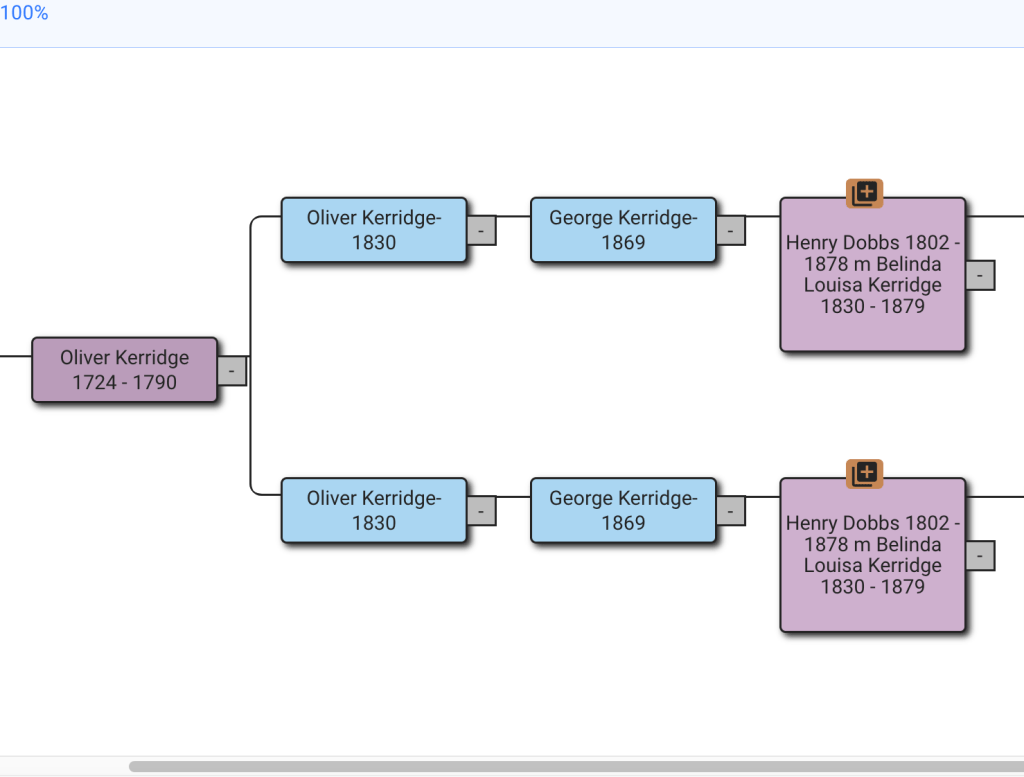The width and height of the screenshot is (1024, 777).
Task: Collapse upper branch George Kerridge-1869 node
Action: point(730,230)
